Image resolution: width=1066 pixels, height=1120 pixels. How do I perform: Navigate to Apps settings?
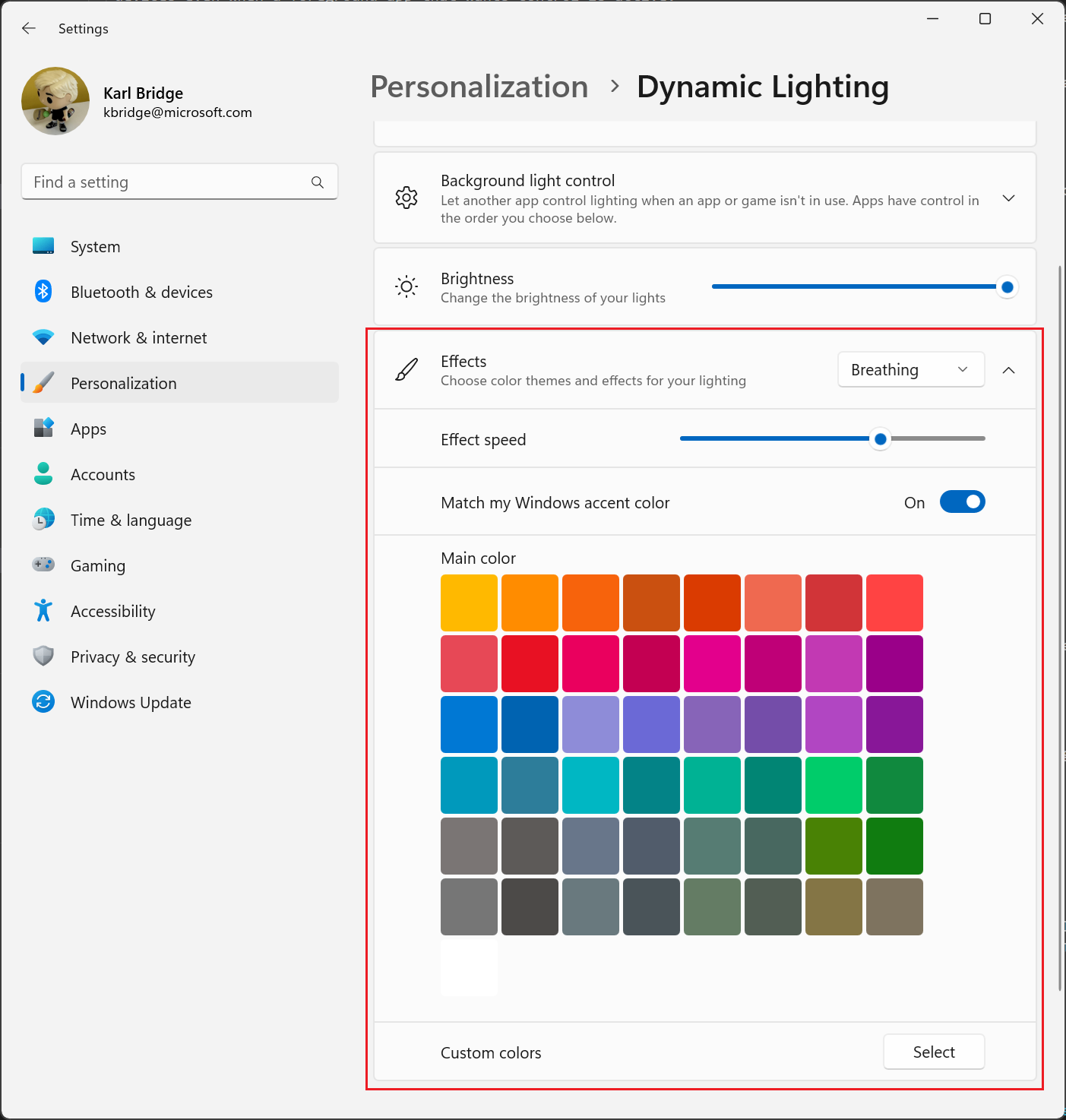coord(88,429)
